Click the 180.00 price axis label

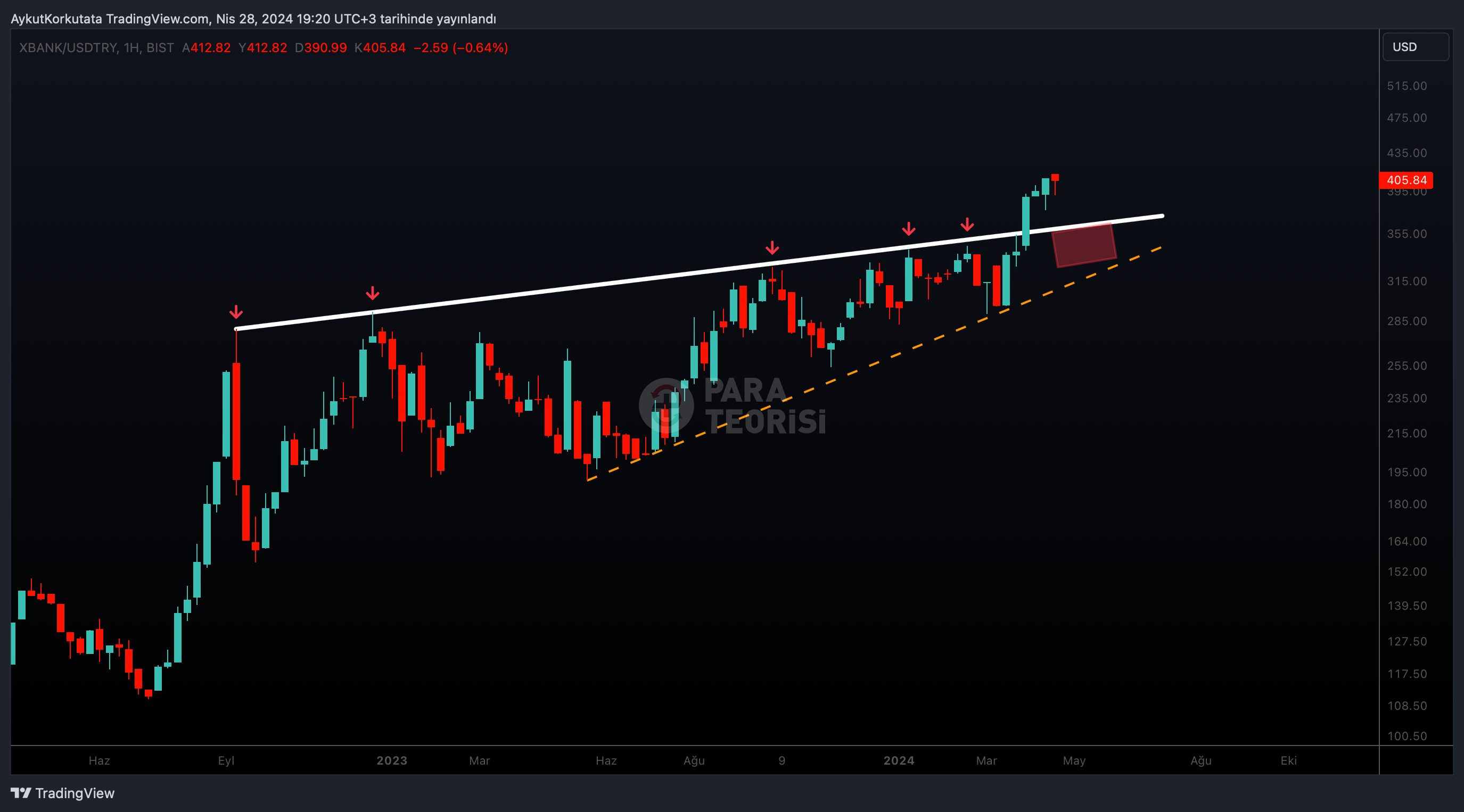(1407, 504)
